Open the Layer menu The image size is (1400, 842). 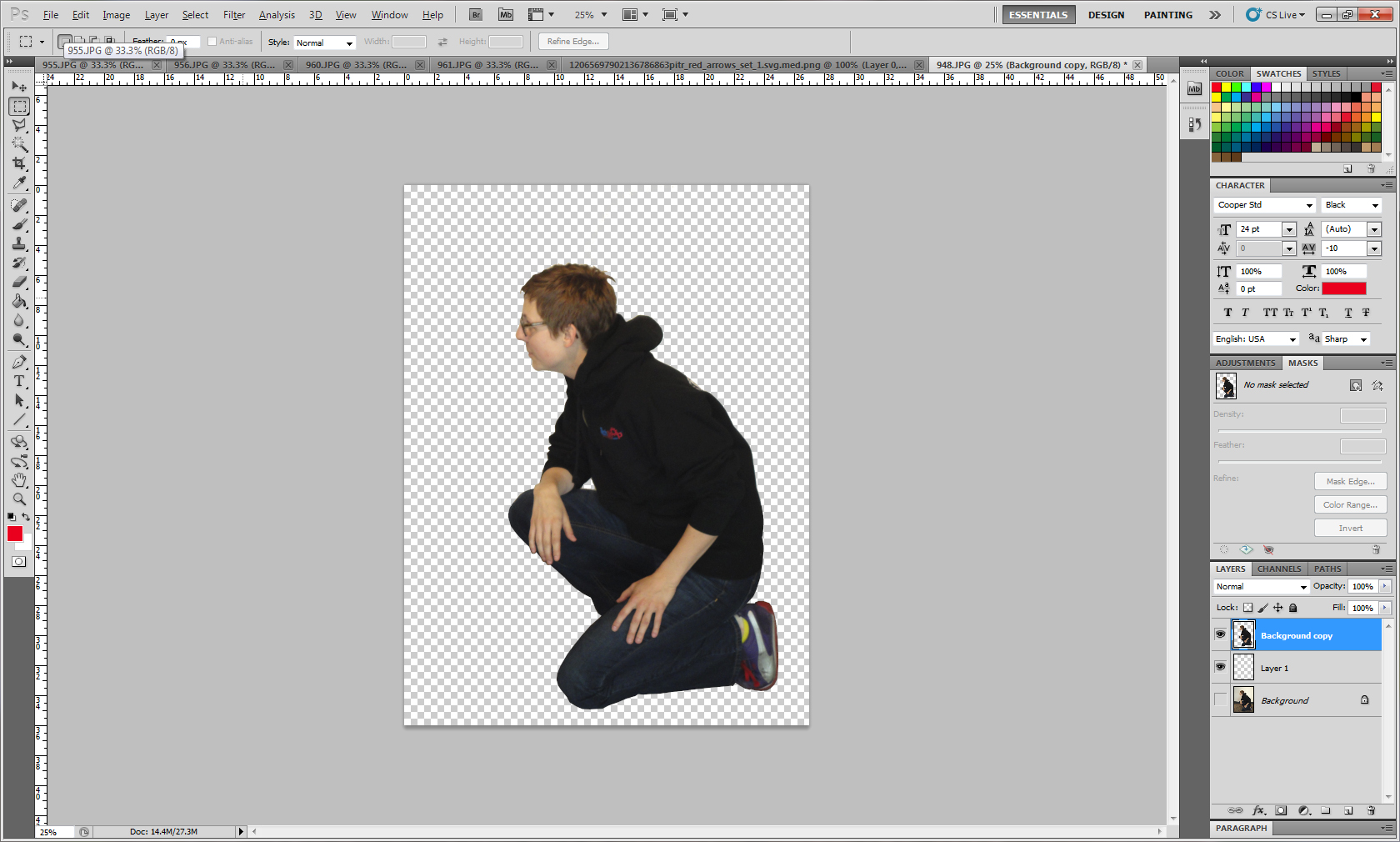[x=156, y=15]
